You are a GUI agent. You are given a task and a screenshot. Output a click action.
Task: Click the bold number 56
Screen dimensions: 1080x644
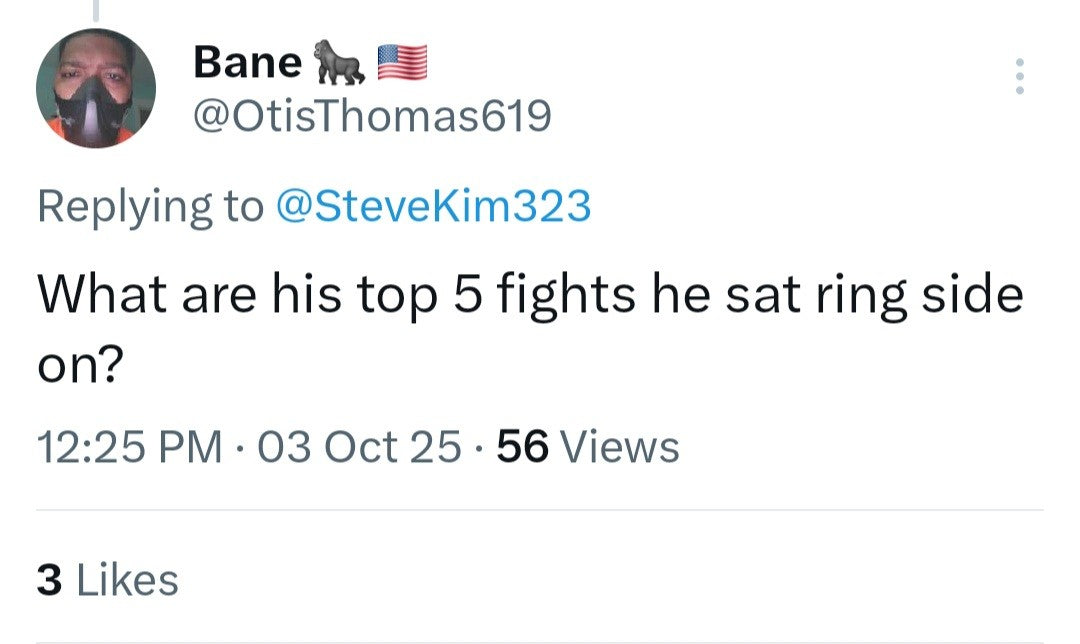pos(522,446)
